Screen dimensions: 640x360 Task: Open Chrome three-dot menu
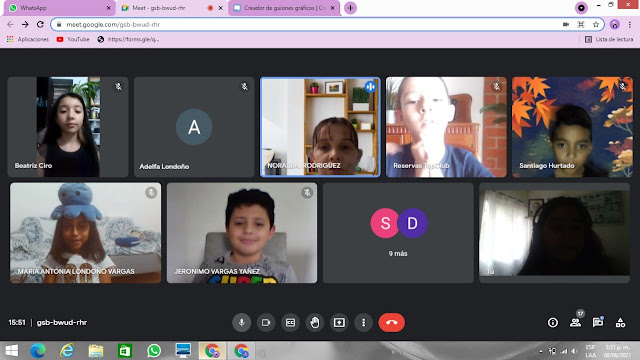tap(630, 24)
